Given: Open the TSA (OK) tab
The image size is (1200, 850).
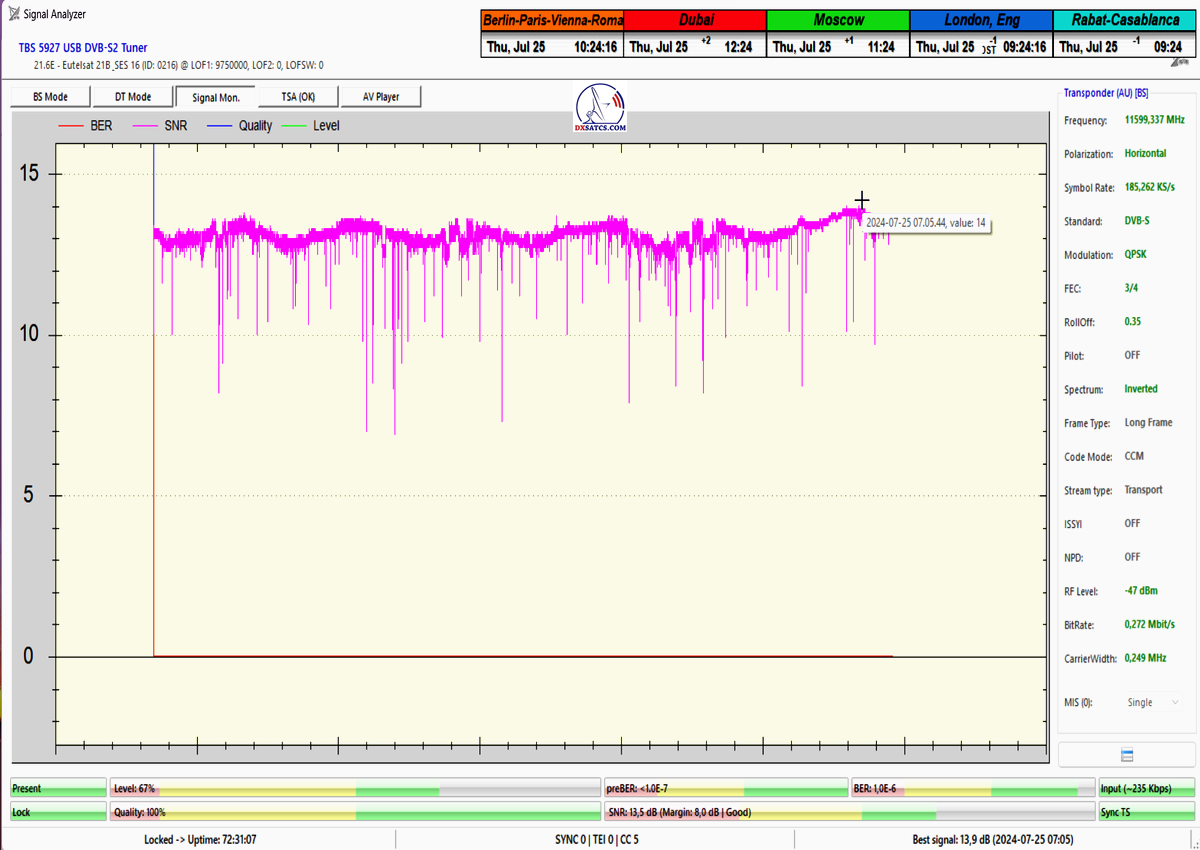Looking at the screenshot, I should click(297, 97).
